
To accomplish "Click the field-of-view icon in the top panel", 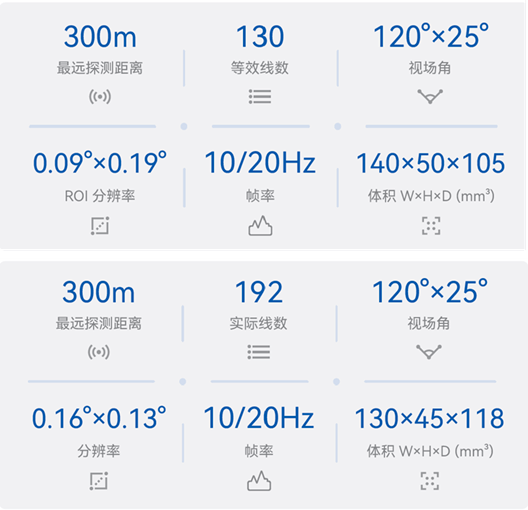I will coord(430,97).
